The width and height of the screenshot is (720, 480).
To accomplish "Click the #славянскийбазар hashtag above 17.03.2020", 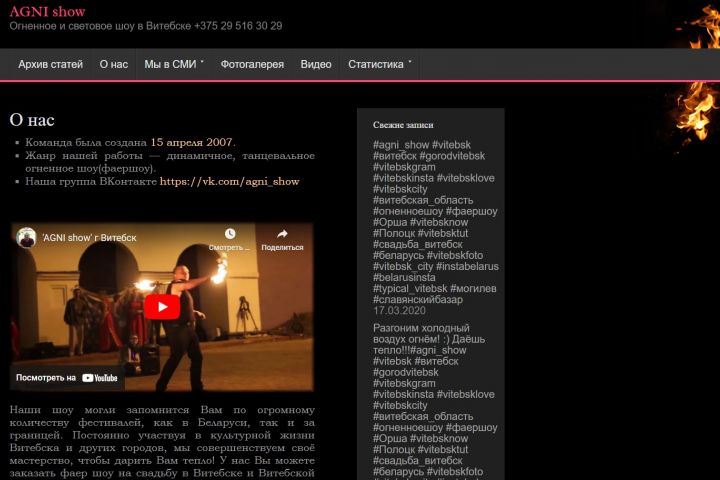I will click(x=418, y=299).
